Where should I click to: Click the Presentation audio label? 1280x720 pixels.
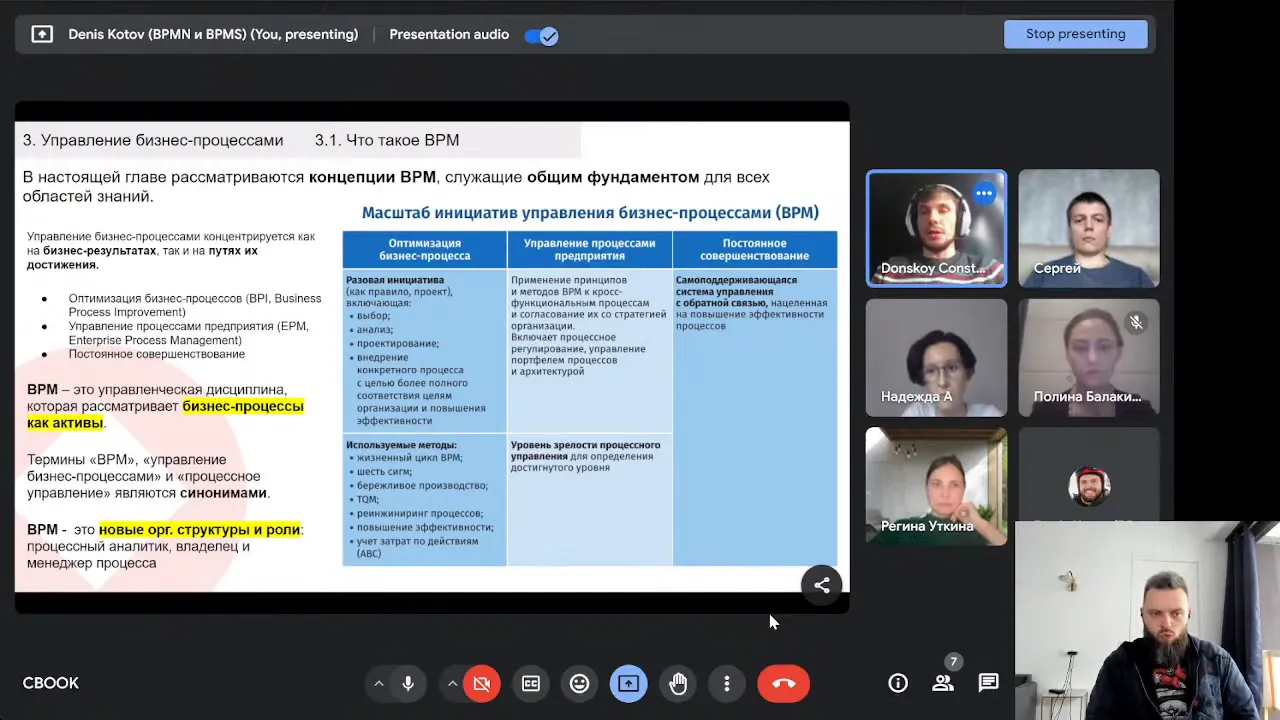pos(449,34)
